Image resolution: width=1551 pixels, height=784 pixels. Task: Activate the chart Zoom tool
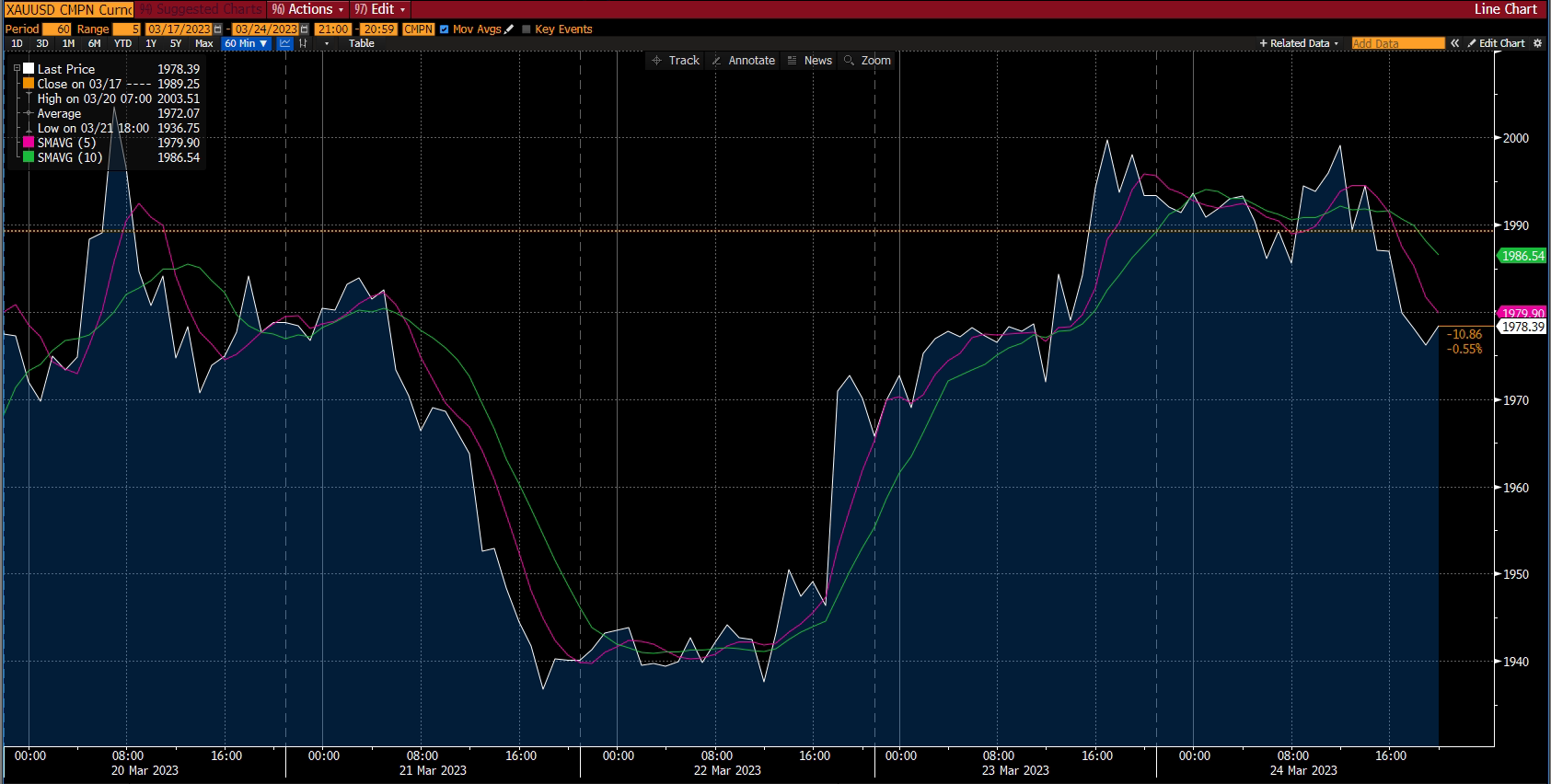[x=867, y=61]
